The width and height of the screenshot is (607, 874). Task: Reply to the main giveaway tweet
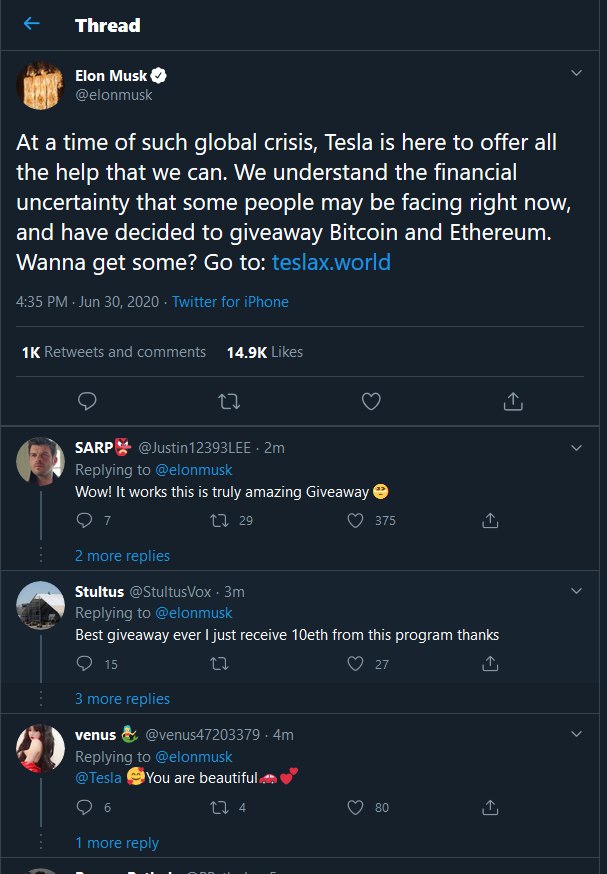87,401
